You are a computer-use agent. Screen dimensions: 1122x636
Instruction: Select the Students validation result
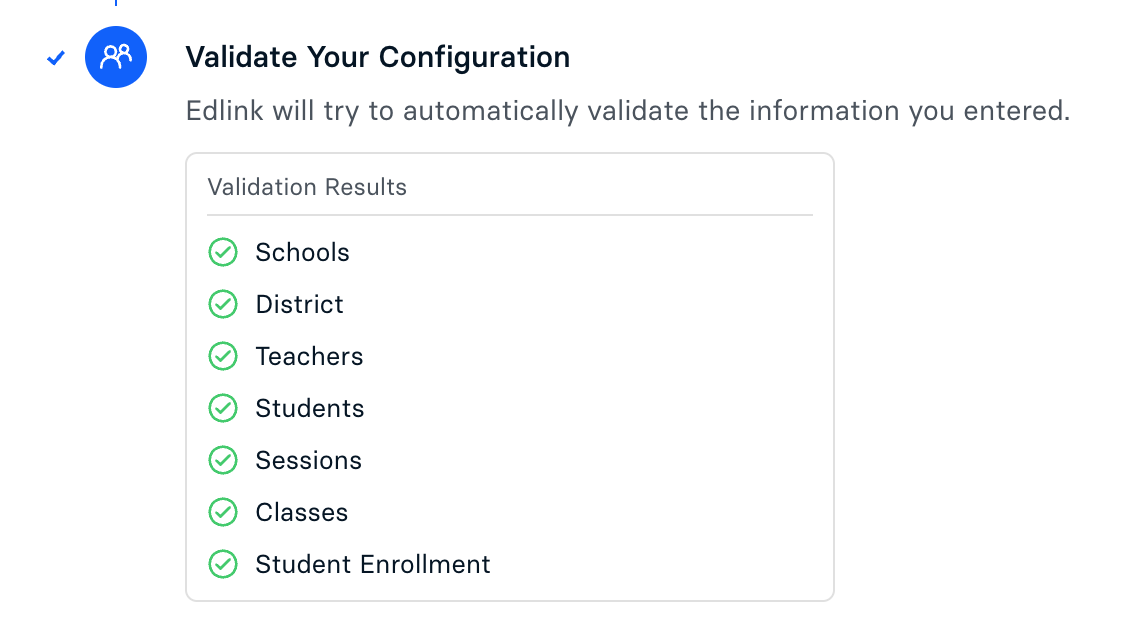pos(310,408)
